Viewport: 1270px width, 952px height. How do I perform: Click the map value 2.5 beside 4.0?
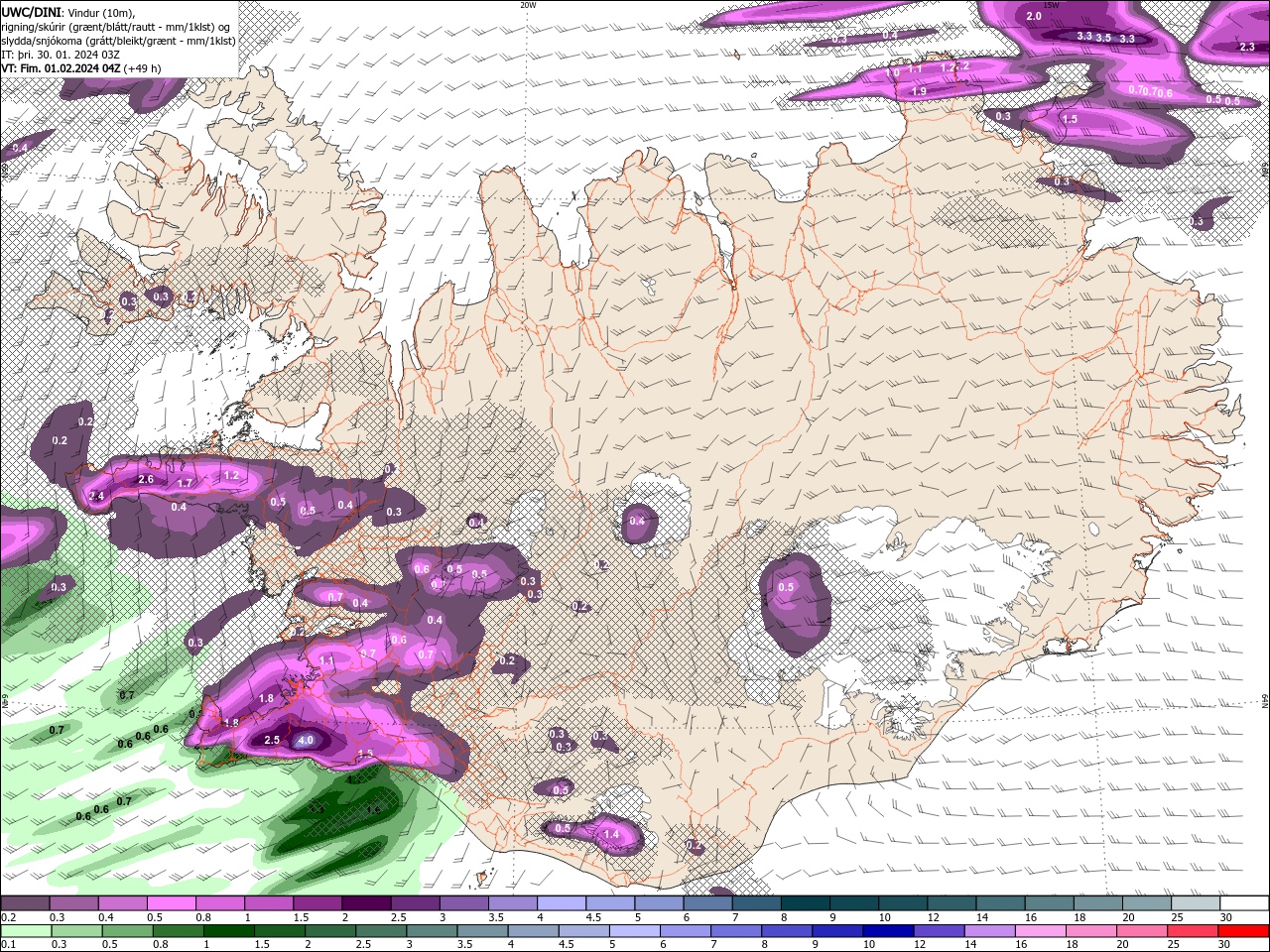[272, 740]
